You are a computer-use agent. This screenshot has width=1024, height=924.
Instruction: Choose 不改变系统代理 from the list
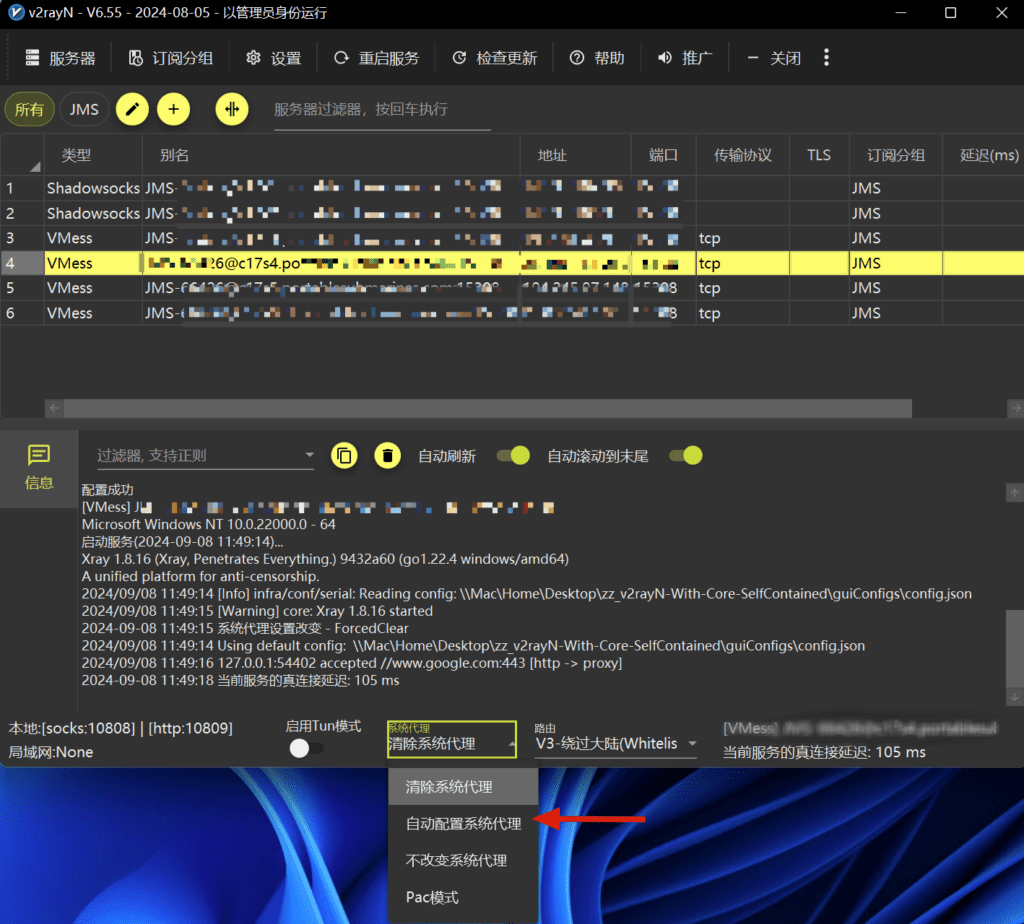tap(463, 861)
